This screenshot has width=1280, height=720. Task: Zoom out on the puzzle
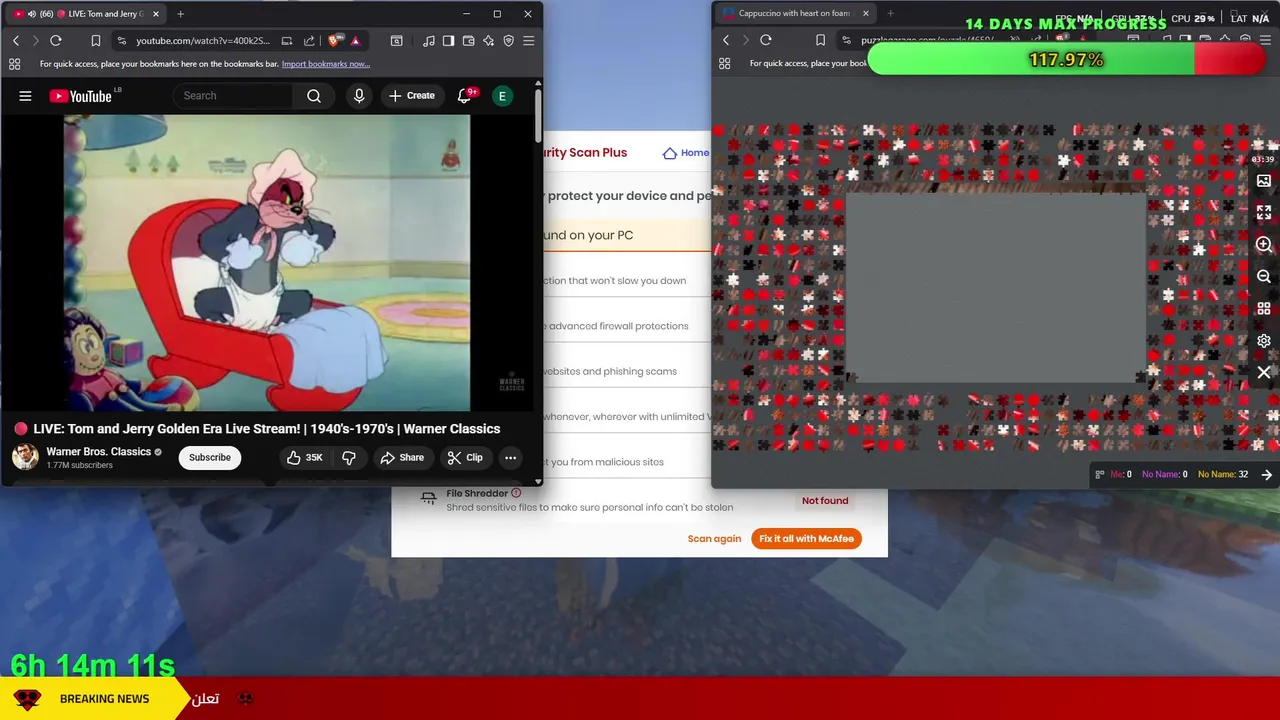[x=1264, y=277]
